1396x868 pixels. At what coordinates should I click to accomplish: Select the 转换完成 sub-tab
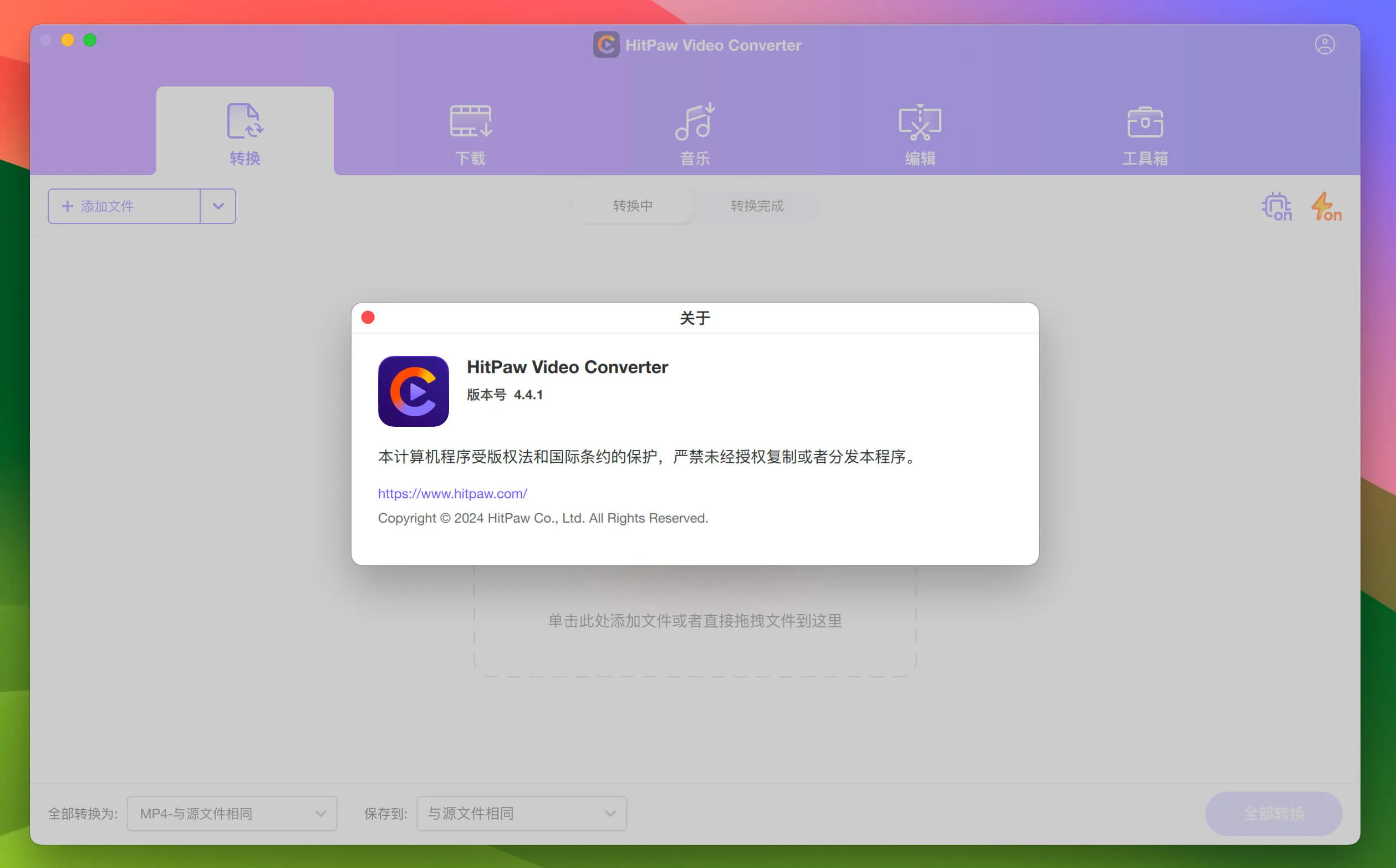(x=757, y=206)
